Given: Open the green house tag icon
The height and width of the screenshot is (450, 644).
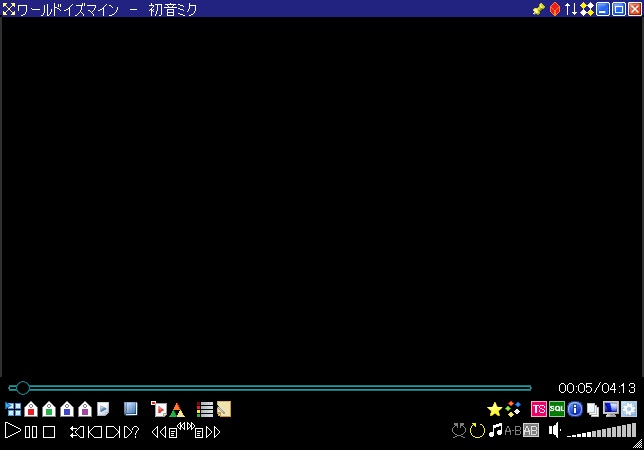Looking at the screenshot, I should 49,409.
